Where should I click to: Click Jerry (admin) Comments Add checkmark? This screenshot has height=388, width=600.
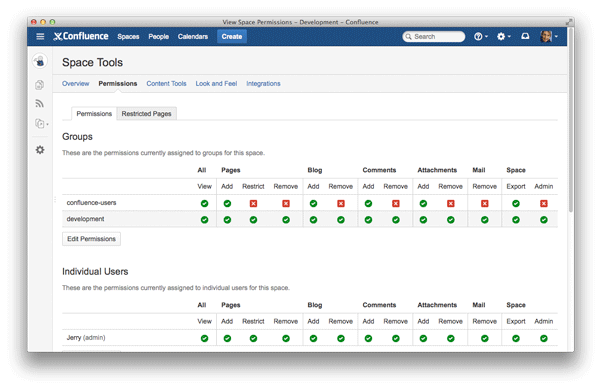[368, 338]
